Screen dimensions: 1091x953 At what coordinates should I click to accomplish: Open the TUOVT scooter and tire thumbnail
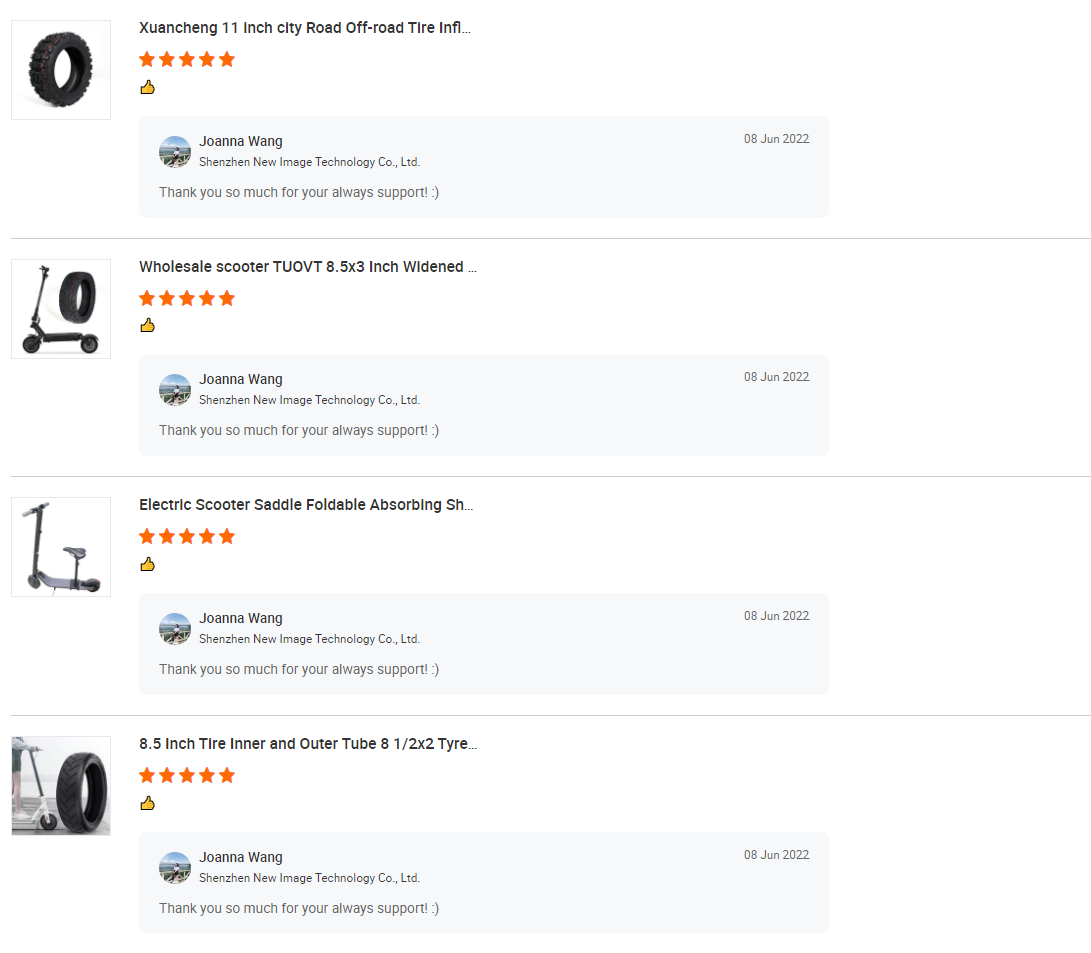click(61, 308)
